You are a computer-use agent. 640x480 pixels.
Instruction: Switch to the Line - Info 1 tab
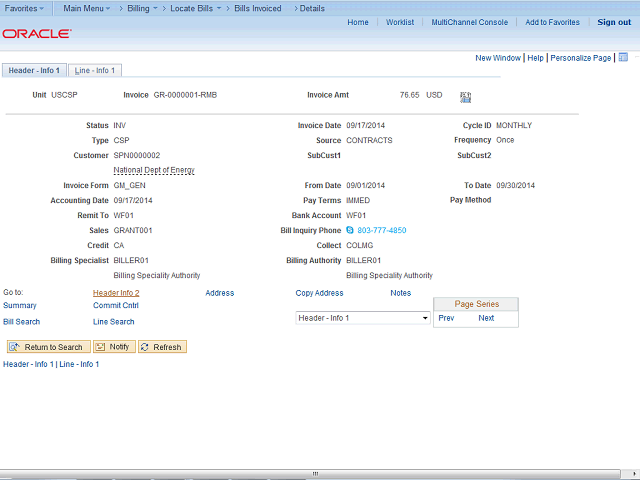click(95, 70)
